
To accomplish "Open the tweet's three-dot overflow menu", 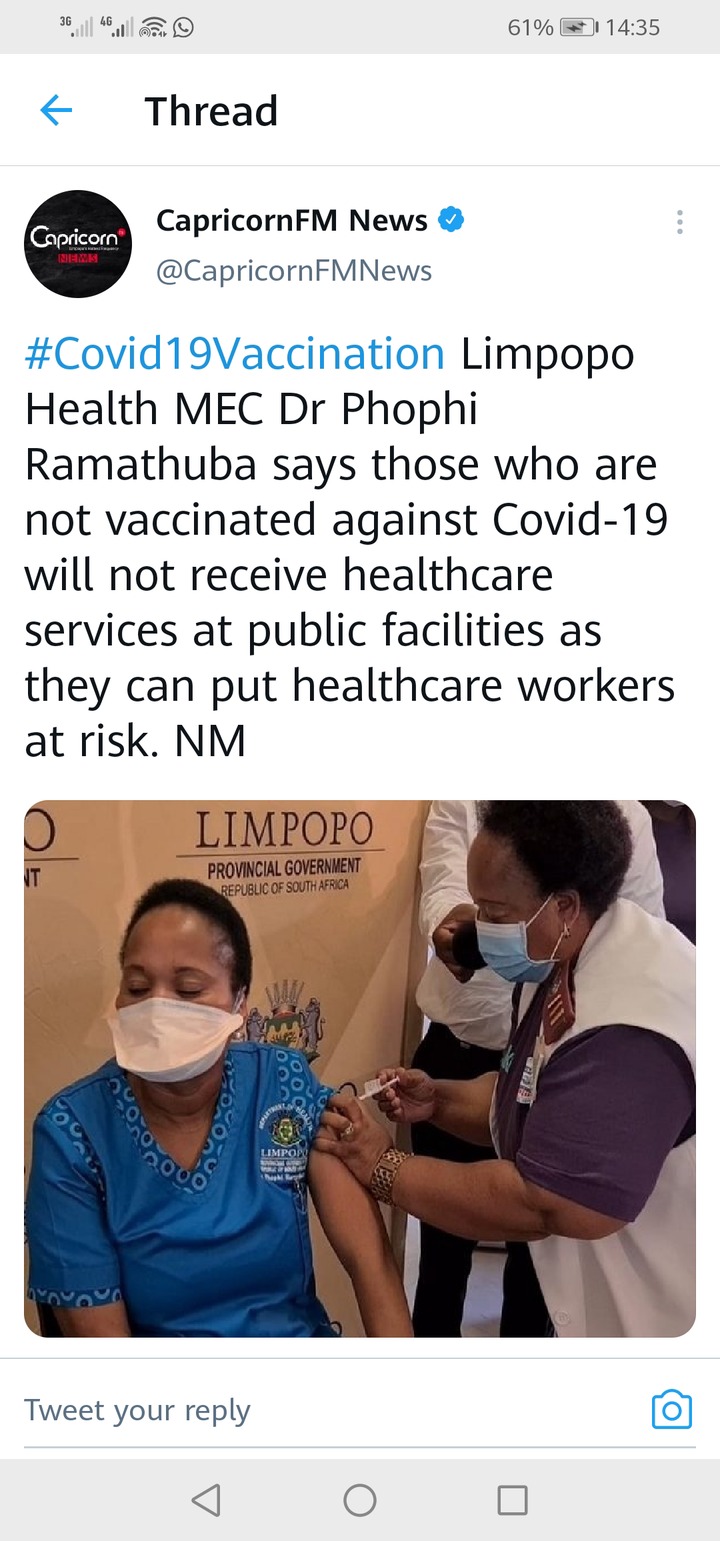I will click(679, 222).
